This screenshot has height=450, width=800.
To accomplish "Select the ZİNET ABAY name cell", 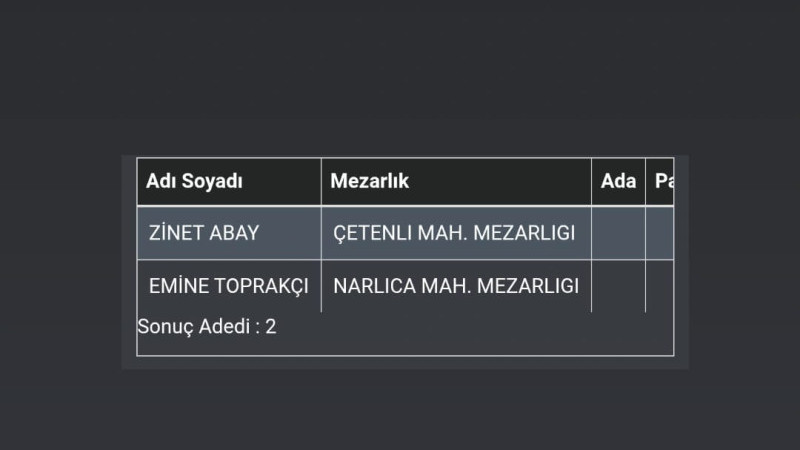I will pyautogui.click(x=203, y=233).
